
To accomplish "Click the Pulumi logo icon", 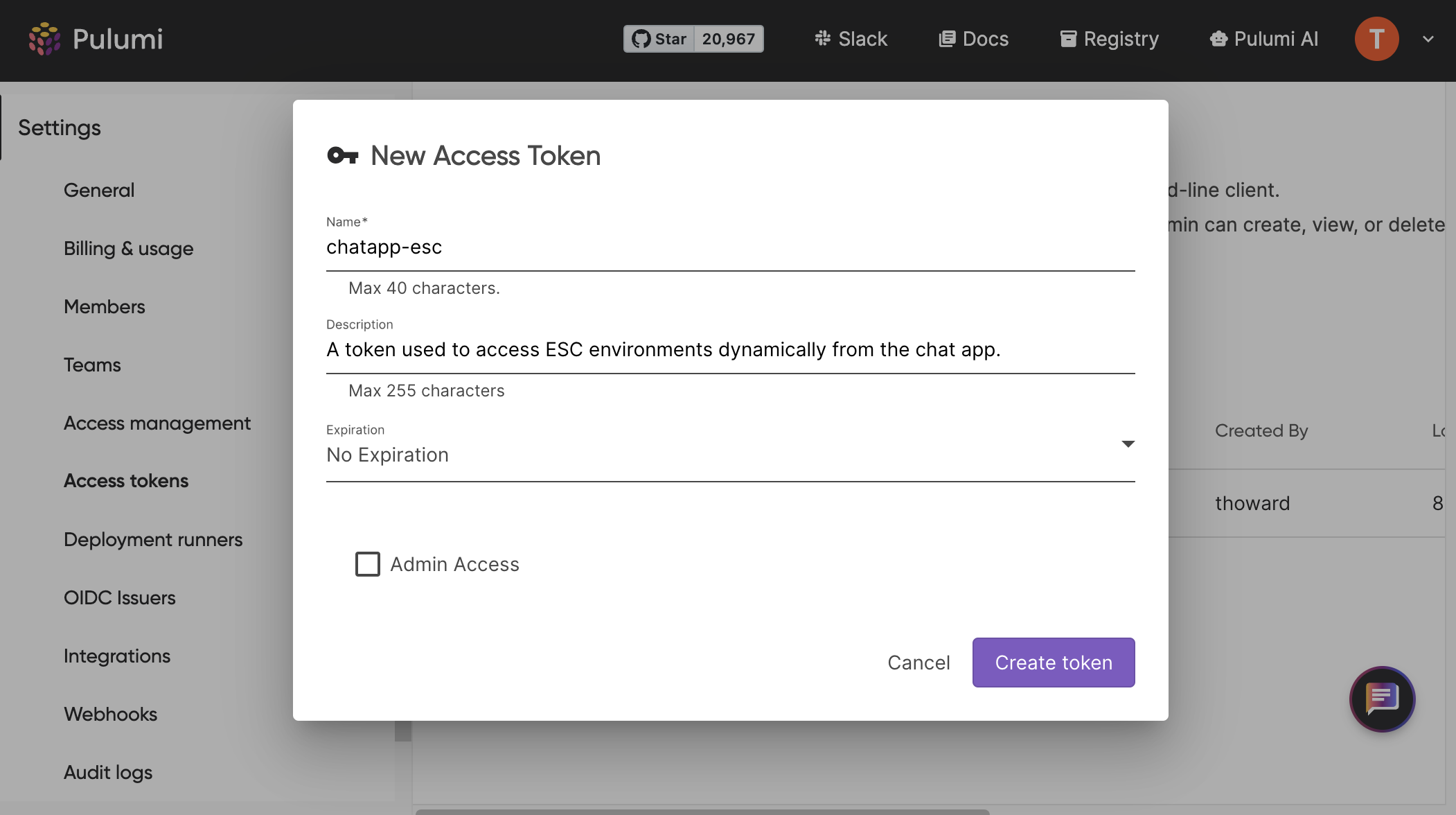I will click(44, 39).
